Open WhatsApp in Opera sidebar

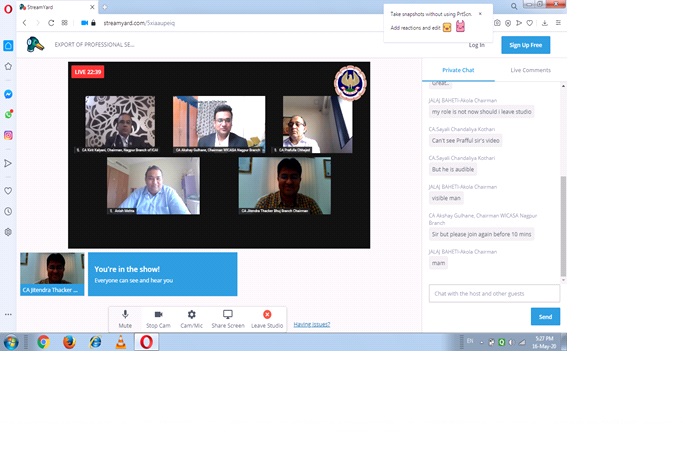point(8,114)
